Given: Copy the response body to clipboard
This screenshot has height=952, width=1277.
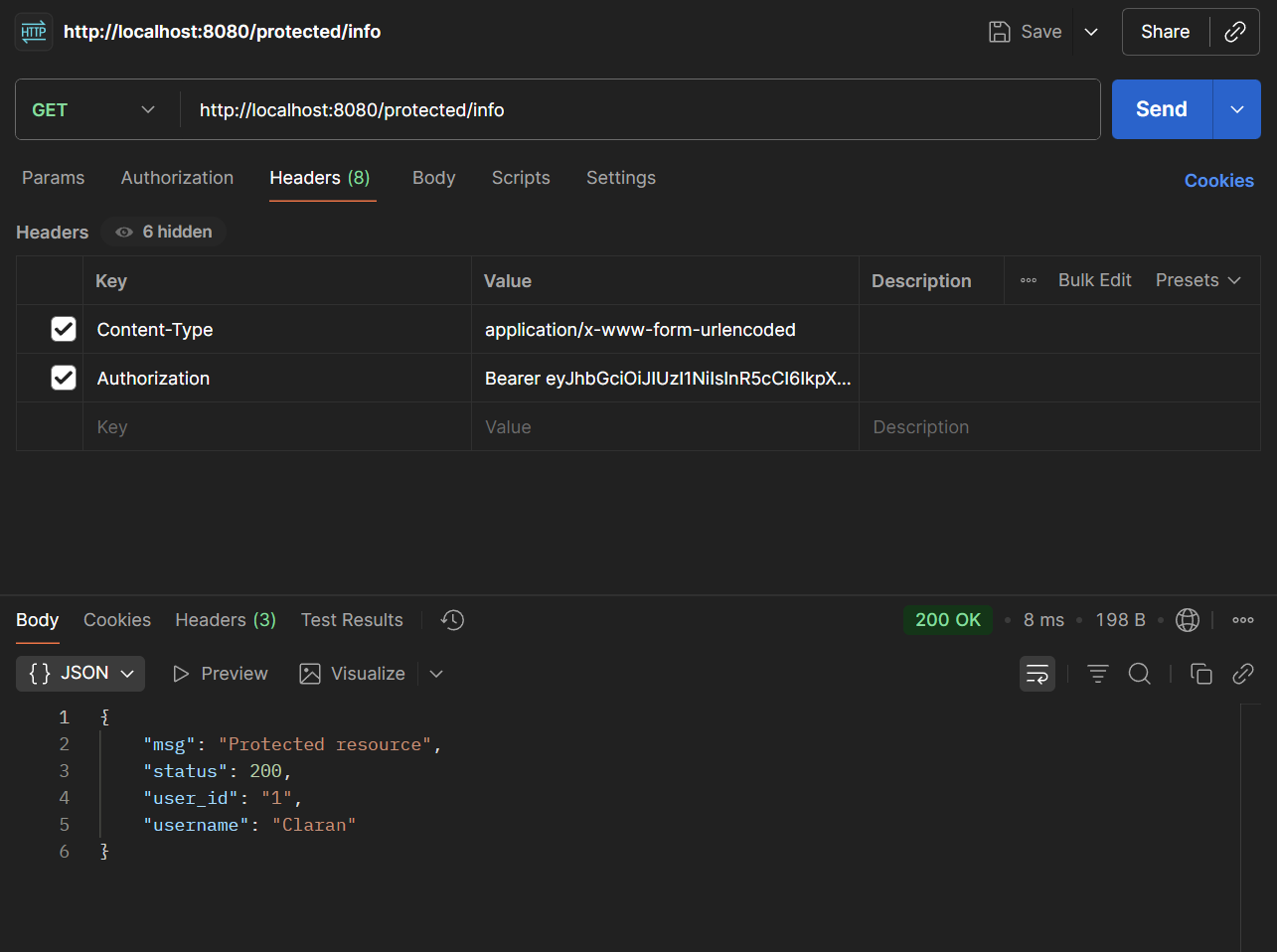Looking at the screenshot, I should [1200, 674].
